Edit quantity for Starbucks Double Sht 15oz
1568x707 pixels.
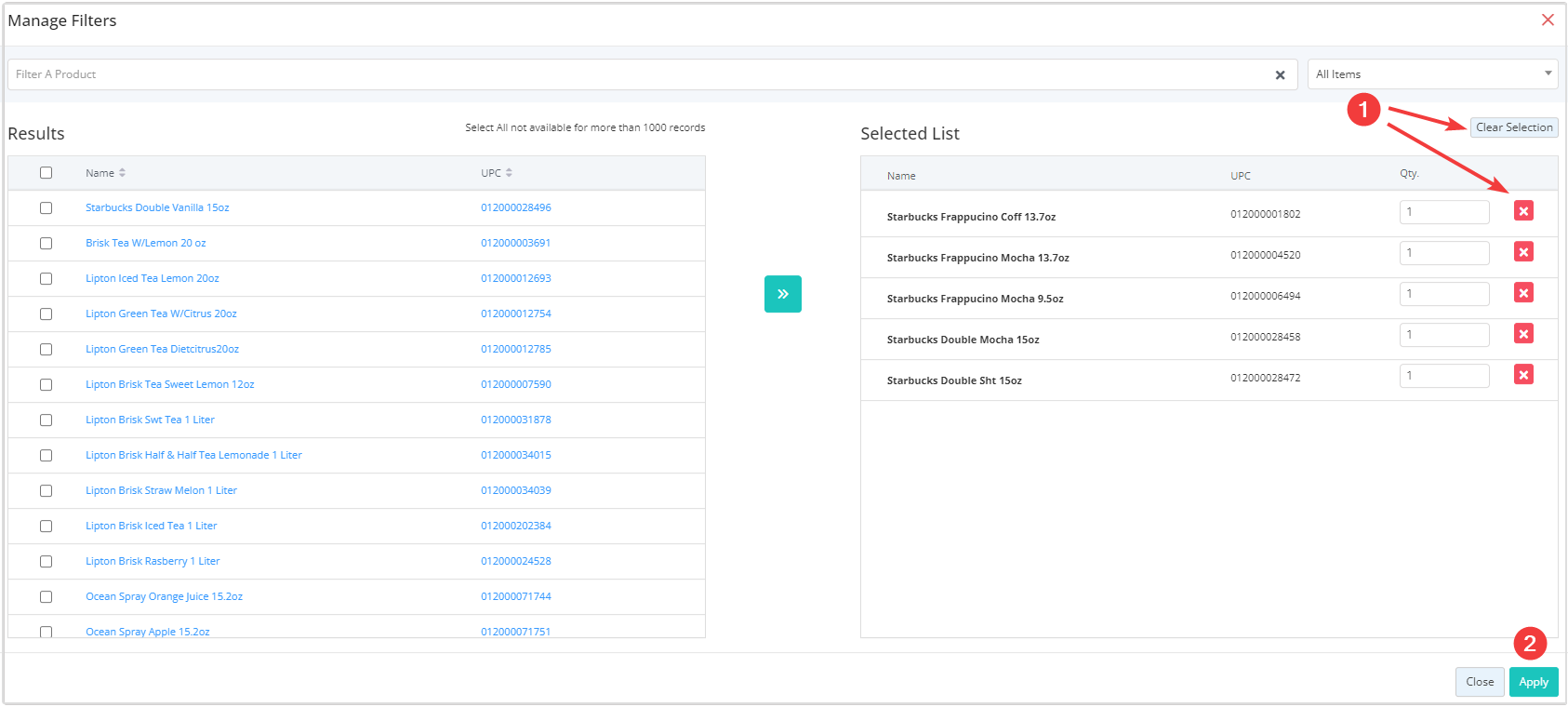click(x=1444, y=376)
